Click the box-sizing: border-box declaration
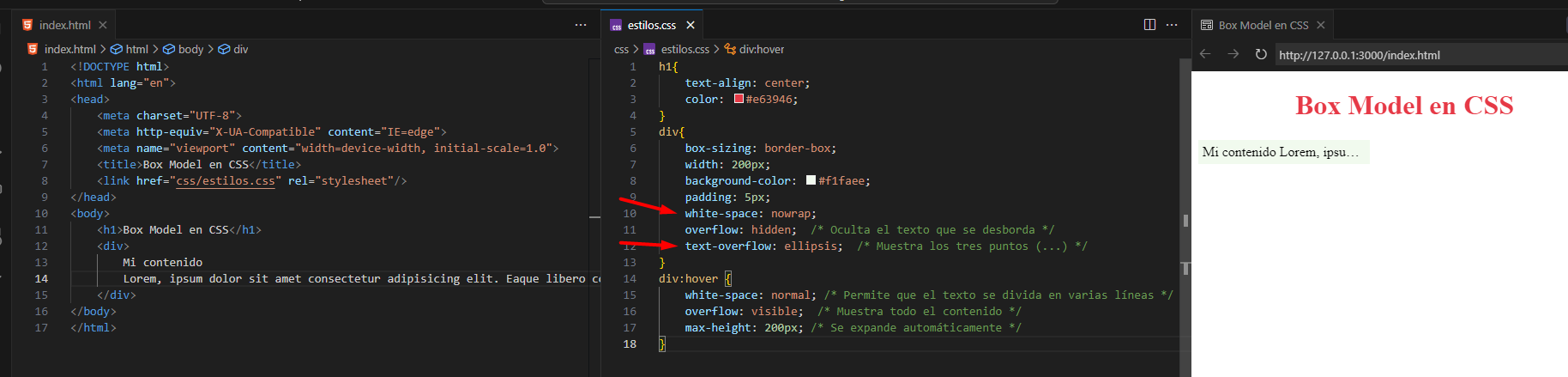Viewport: 1568px width, 377px height. point(760,148)
